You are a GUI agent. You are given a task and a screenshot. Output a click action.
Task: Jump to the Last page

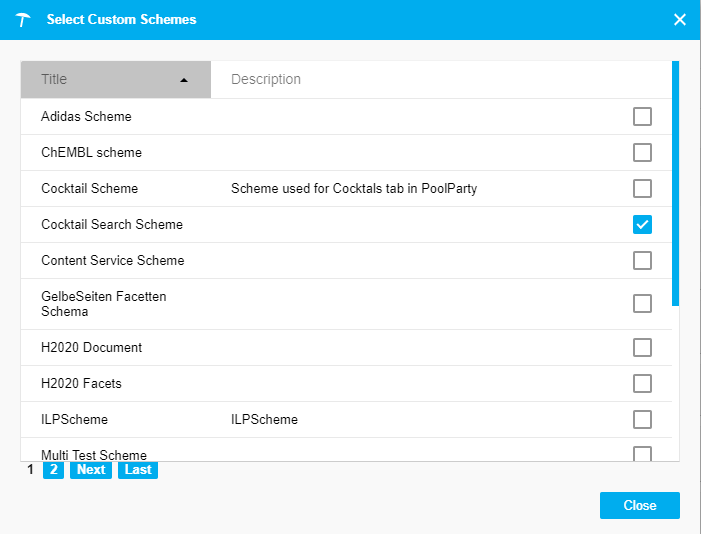coord(138,469)
